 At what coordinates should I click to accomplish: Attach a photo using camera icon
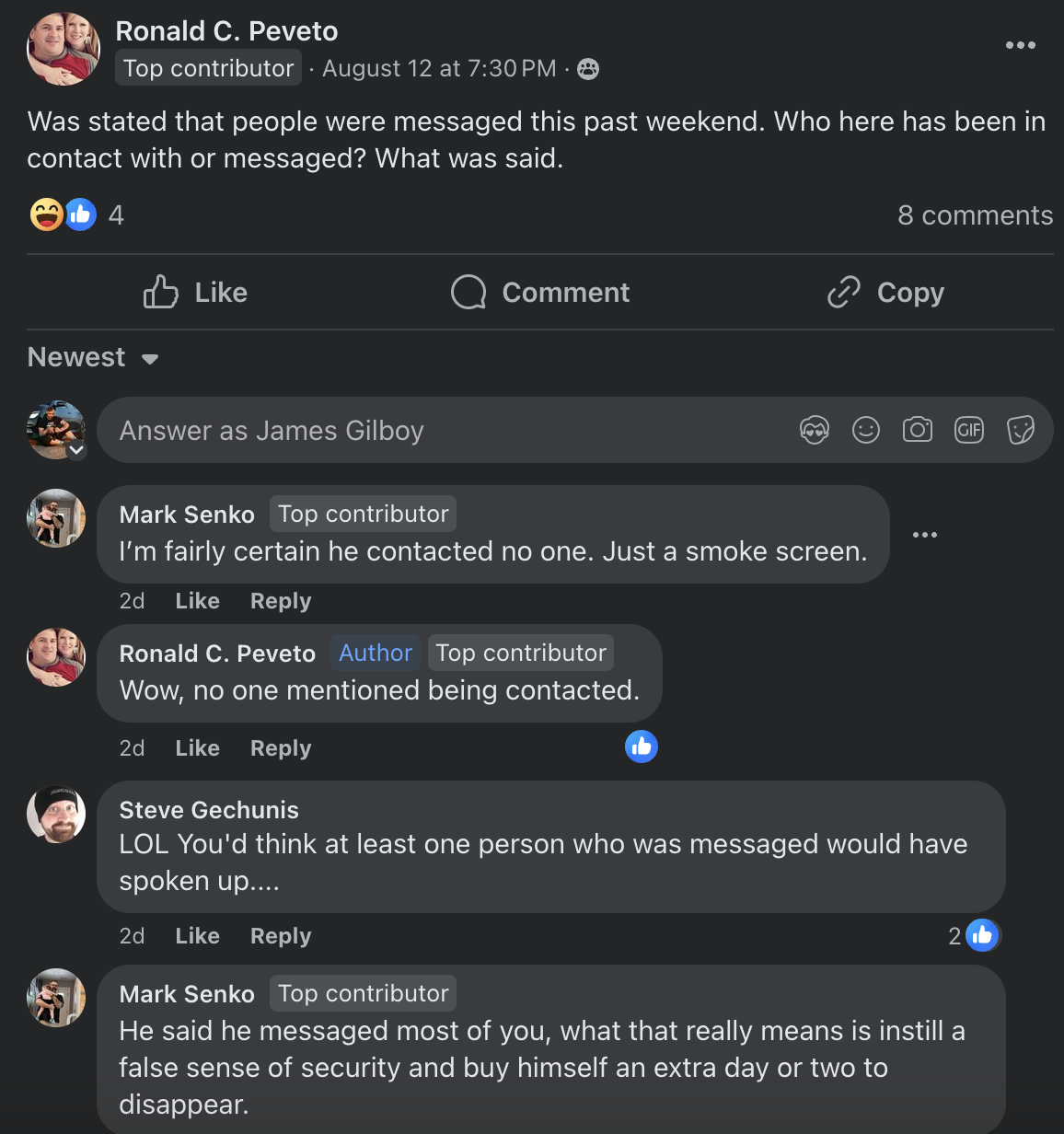click(x=918, y=430)
